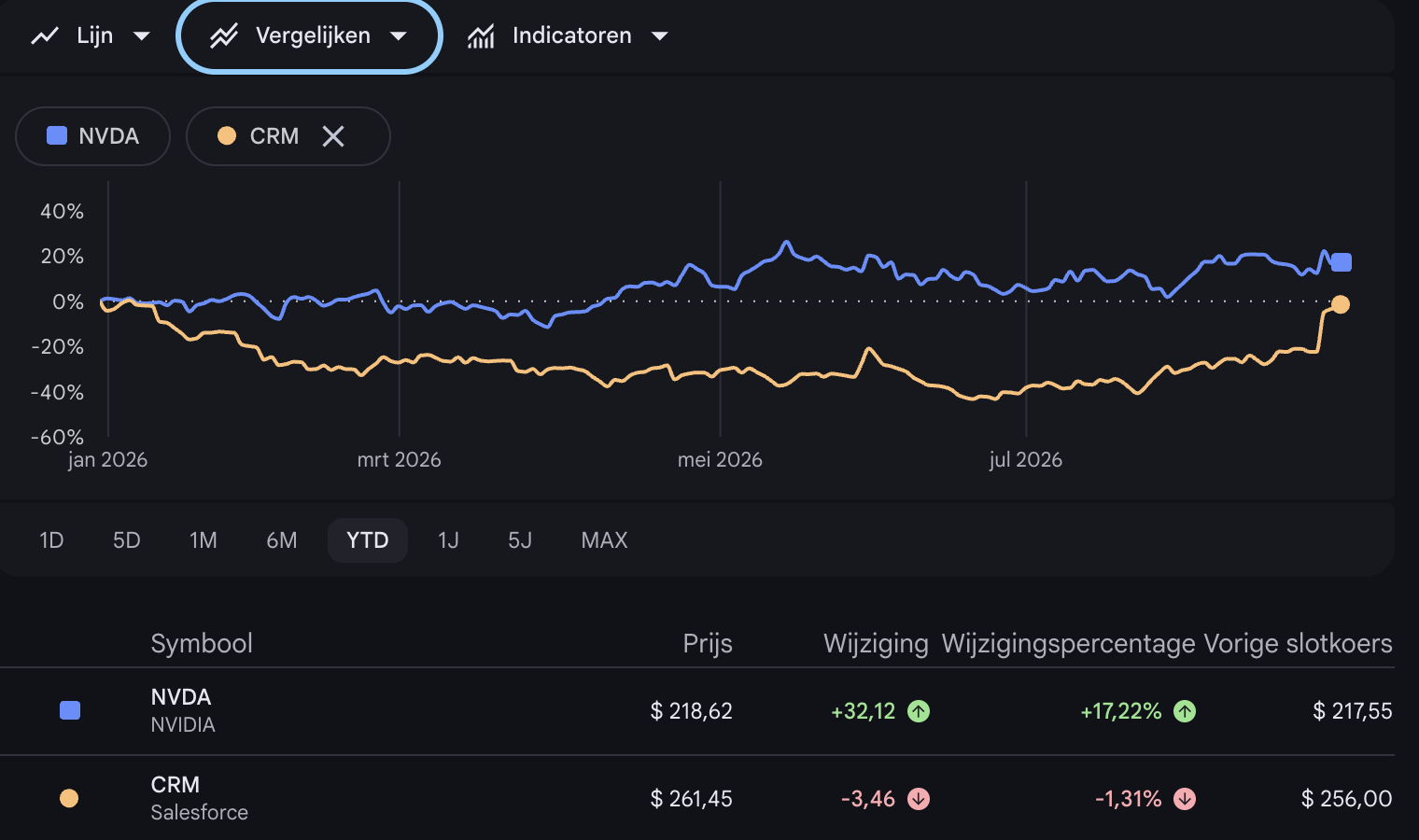This screenshot has width=1419, height=840.
Task: Click the Symbool column header
Action: (x=202, y=644)
